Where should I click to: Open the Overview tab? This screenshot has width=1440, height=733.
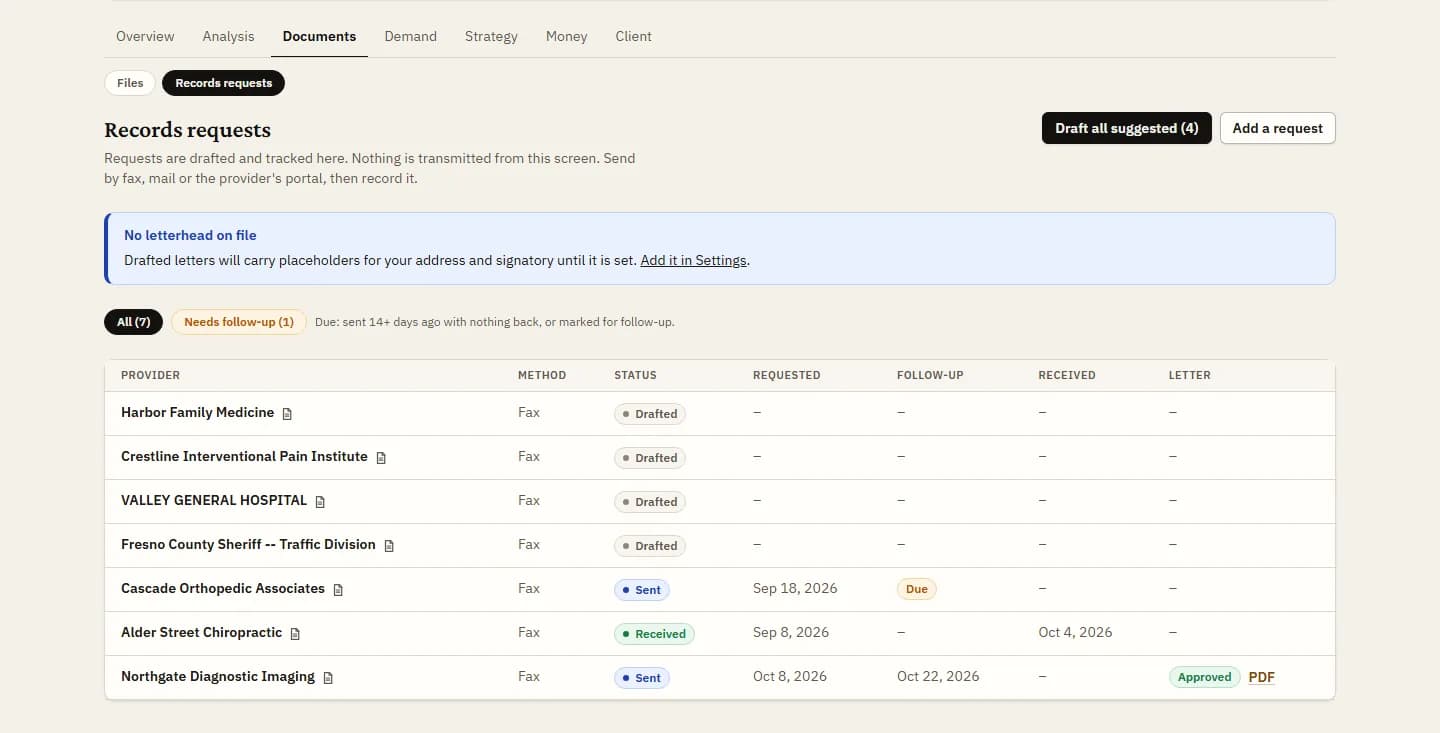tap(145, 36)
